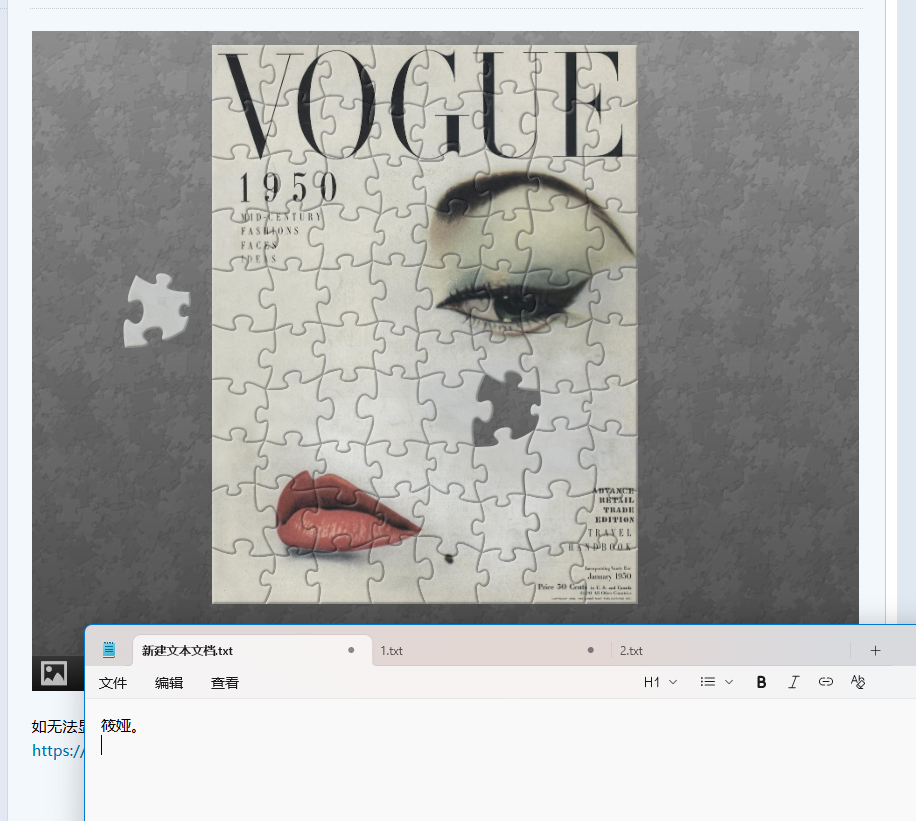Viewport: 916px width, 821px height.
Task: Open the 编辑 menu
Action: [169, 683]
